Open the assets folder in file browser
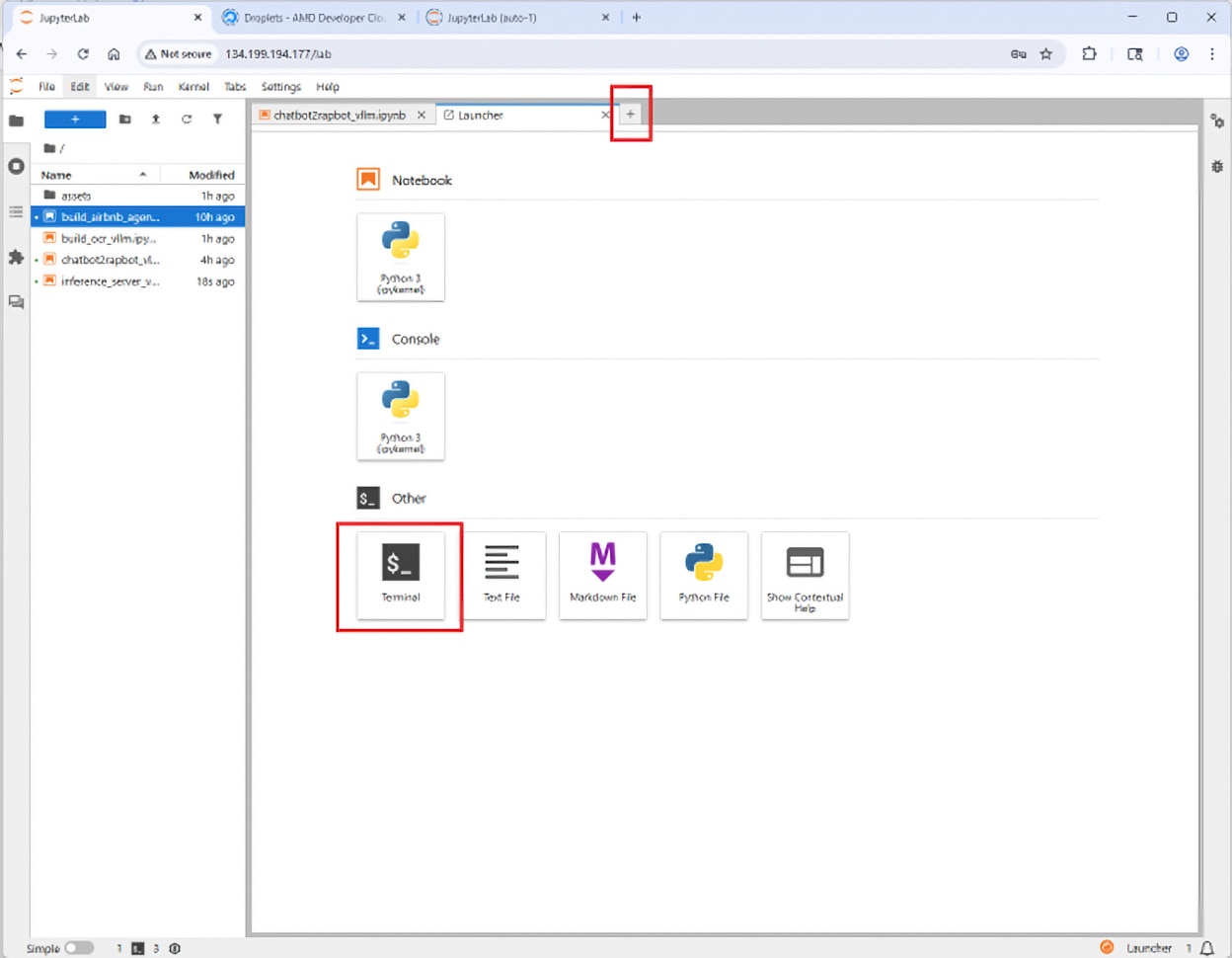Image resolution: width=1232 pixels, height=958 pixels. [x=76, y=196]
